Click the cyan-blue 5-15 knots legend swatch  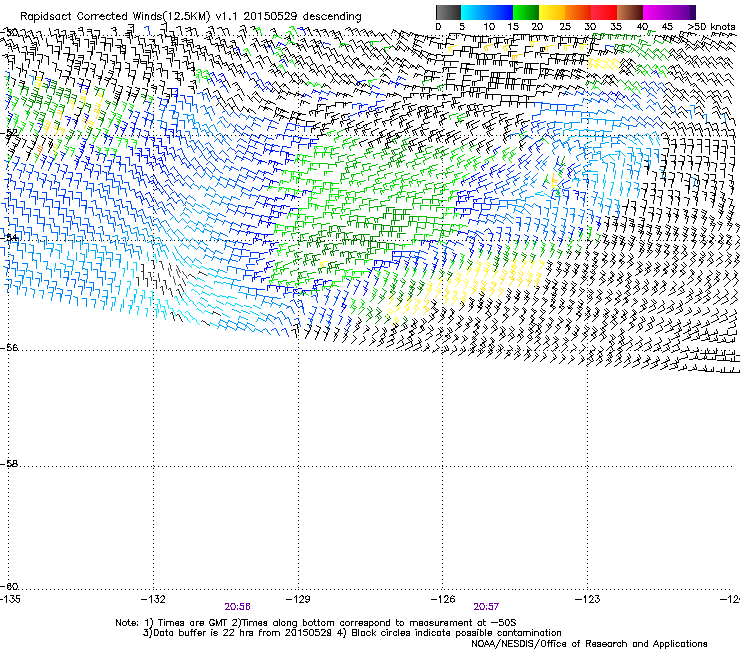pyautogui.click(x=487, y=12)
